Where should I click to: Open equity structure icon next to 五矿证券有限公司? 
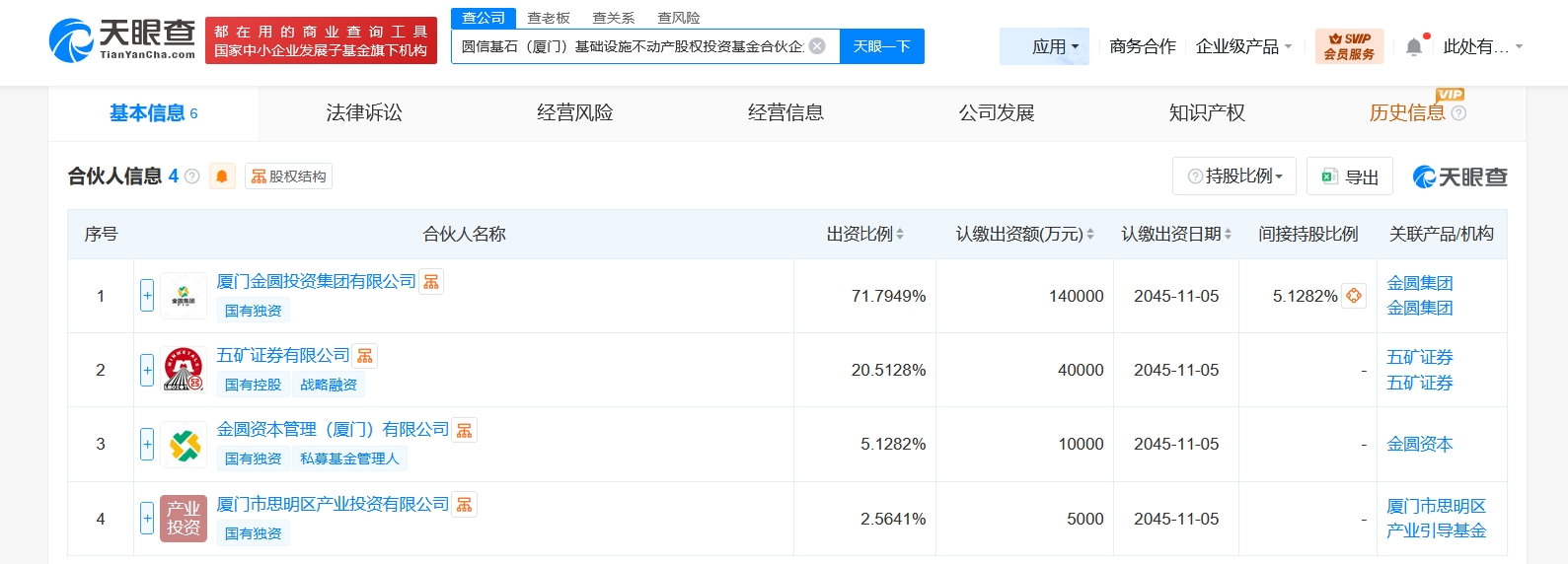pyautogui.click(x=365, y=356)
